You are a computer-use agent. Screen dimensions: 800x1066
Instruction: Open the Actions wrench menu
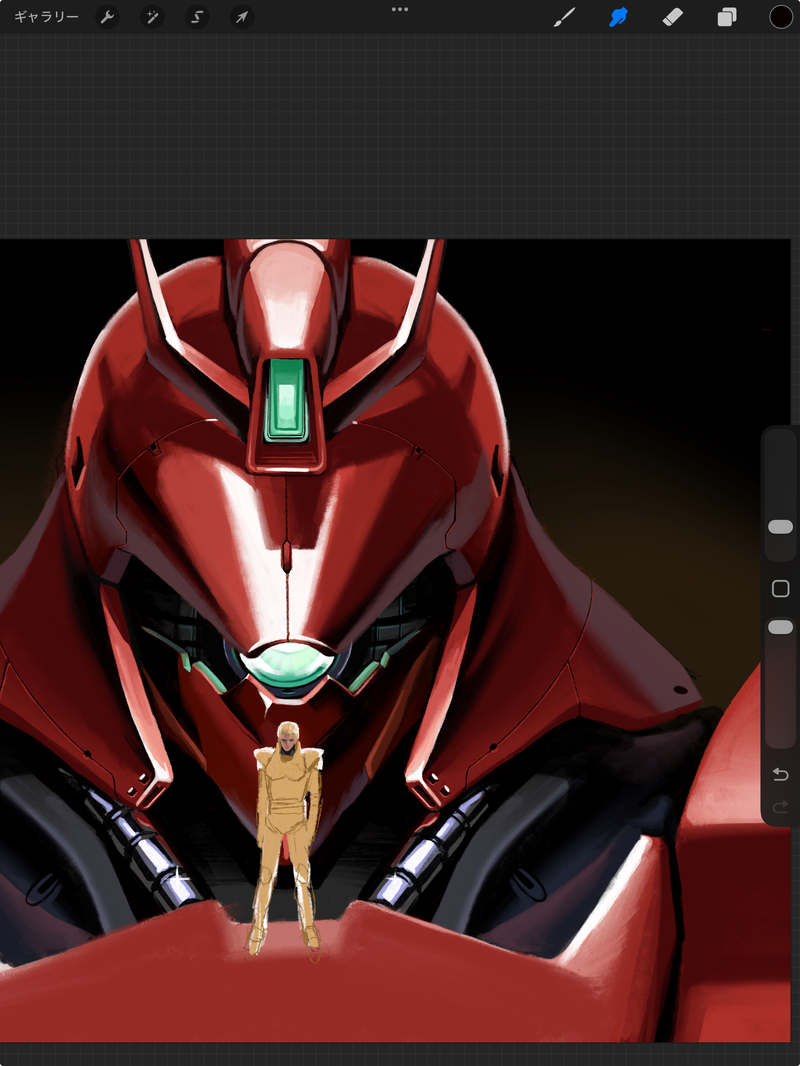[107, 17]
